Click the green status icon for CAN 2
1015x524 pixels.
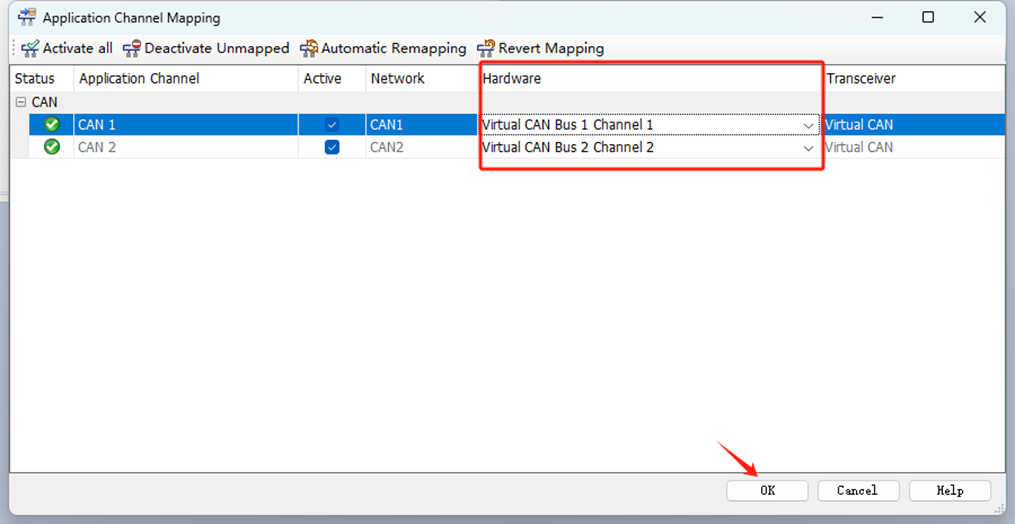(x=52, y=147)
